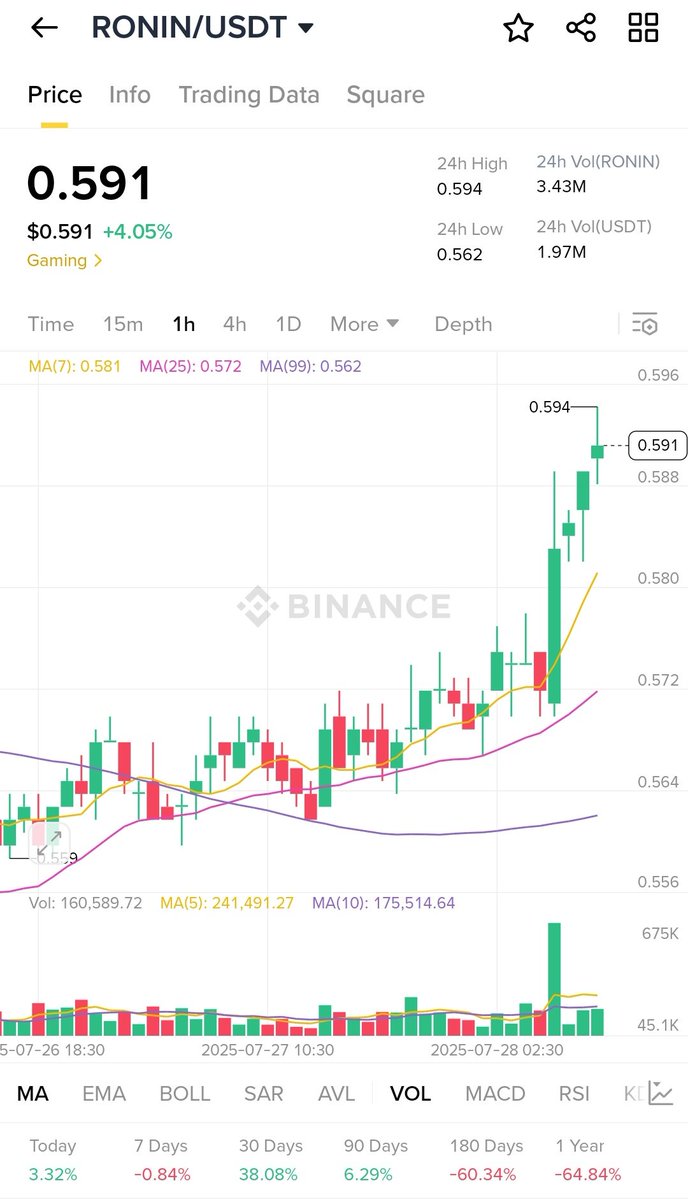Tap the +4.05% change value
The height and width of the screenshot is (1200, 688).
coord(137,232)
